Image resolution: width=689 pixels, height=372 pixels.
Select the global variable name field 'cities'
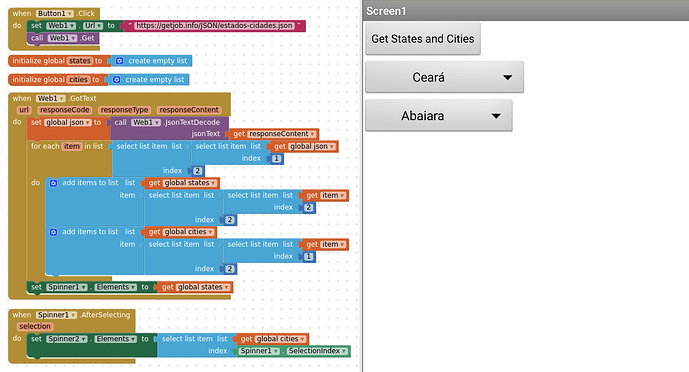[78, 79]
